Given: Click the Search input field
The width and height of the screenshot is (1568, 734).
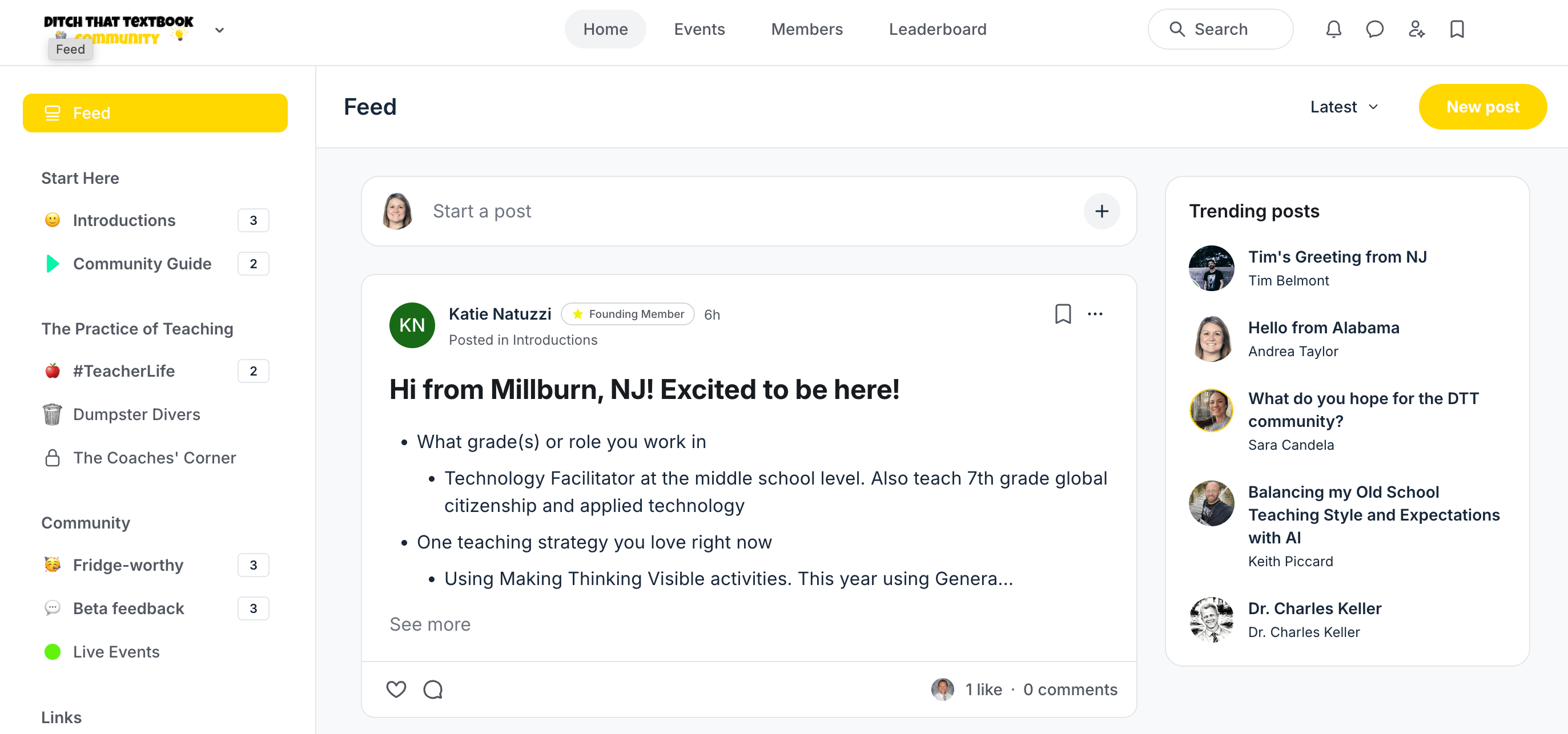Looking at the screenshot, I should click(1220, 29).
